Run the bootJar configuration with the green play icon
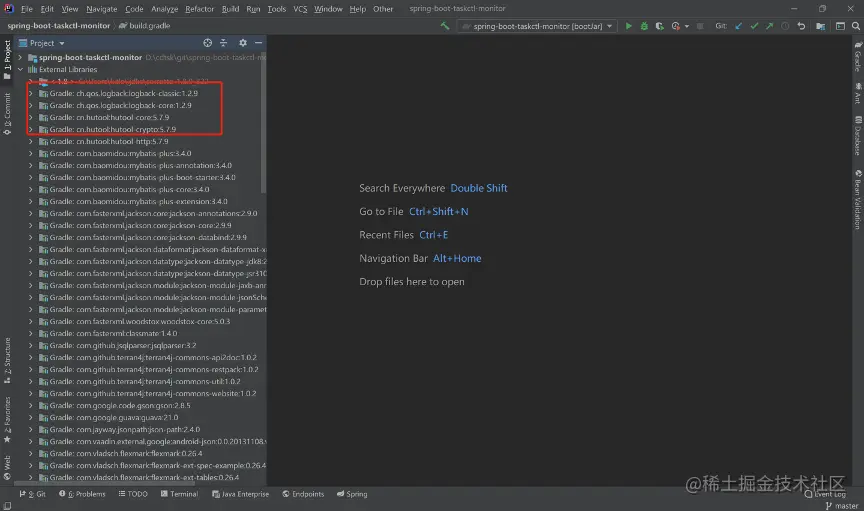Screen dimensions: 864x512 628,26
